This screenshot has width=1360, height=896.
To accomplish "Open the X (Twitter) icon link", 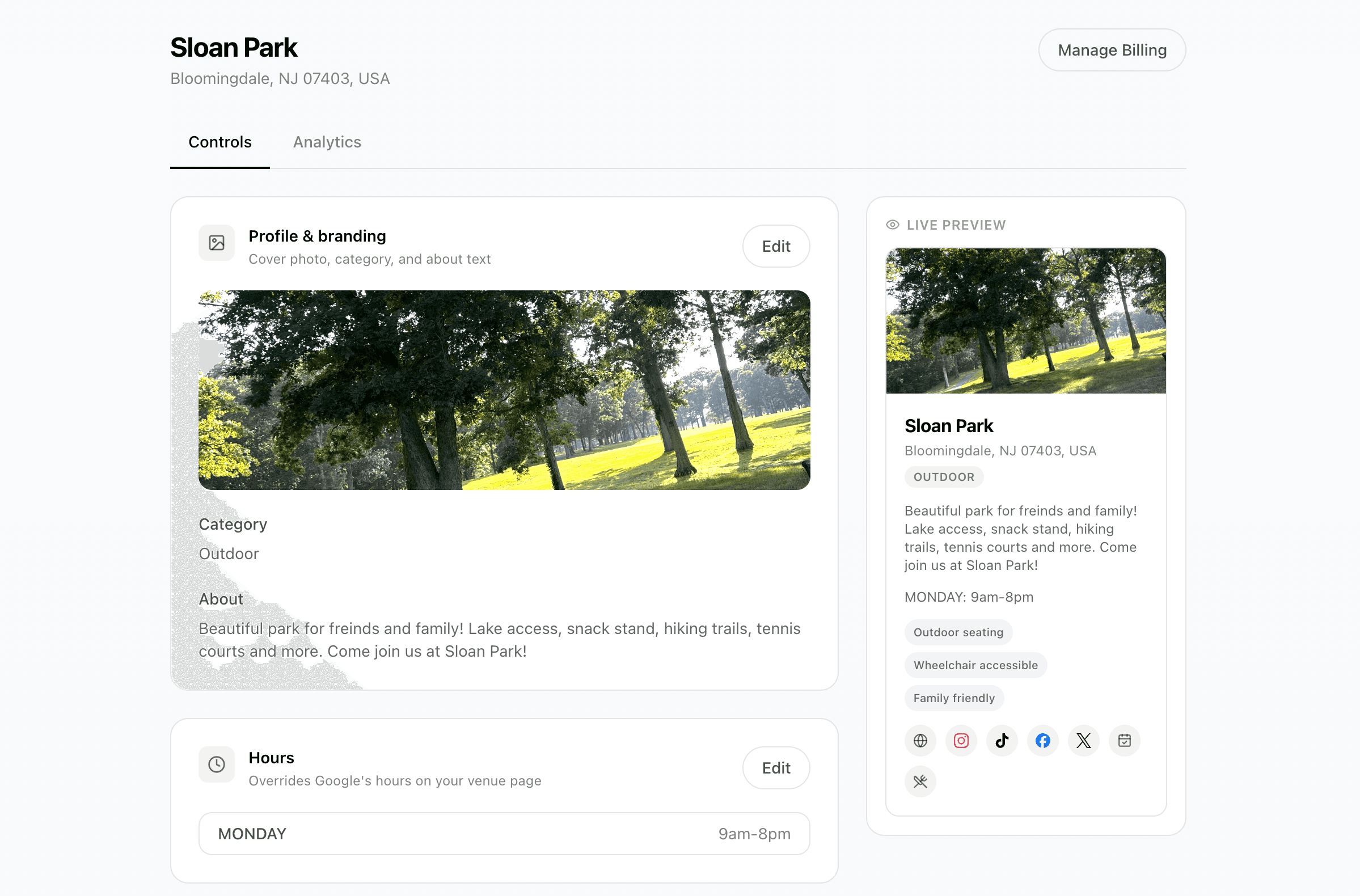I will 1083,741.
